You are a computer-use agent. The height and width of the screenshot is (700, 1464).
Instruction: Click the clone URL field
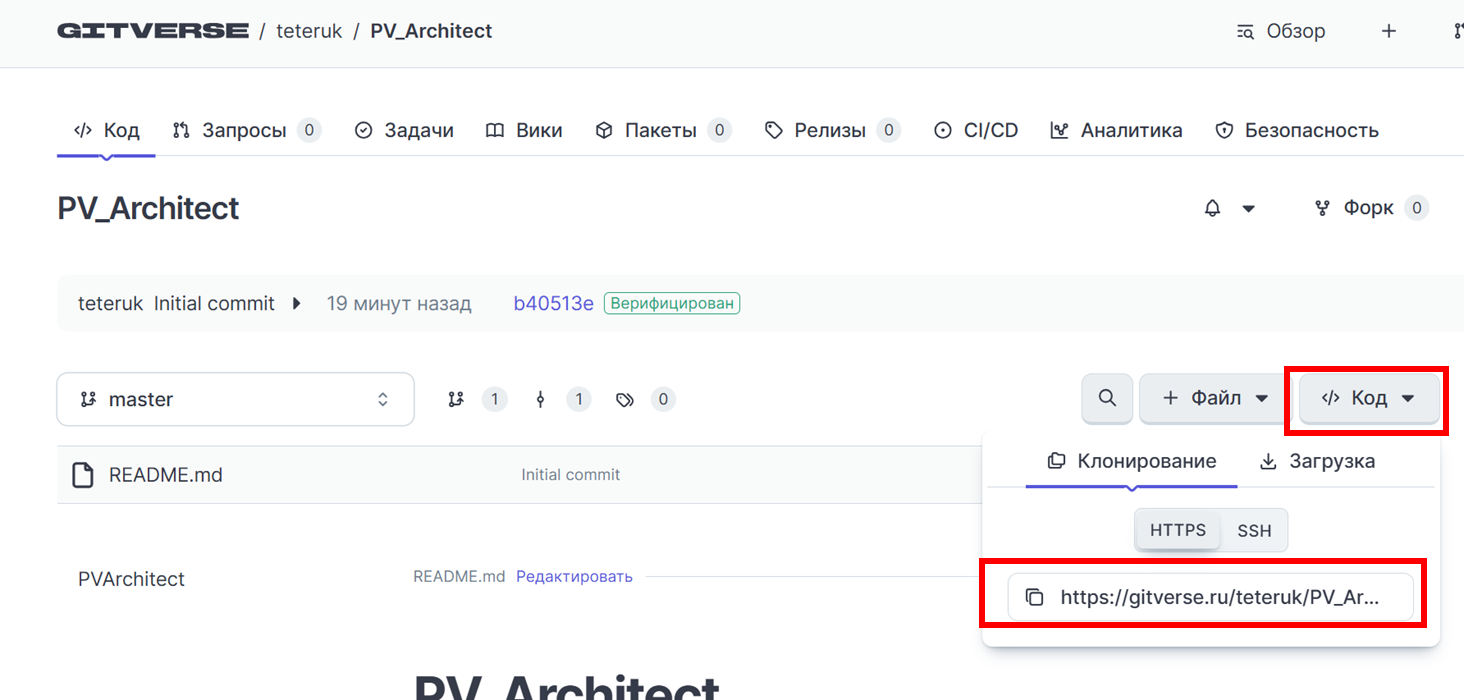tap(1210, 597)
